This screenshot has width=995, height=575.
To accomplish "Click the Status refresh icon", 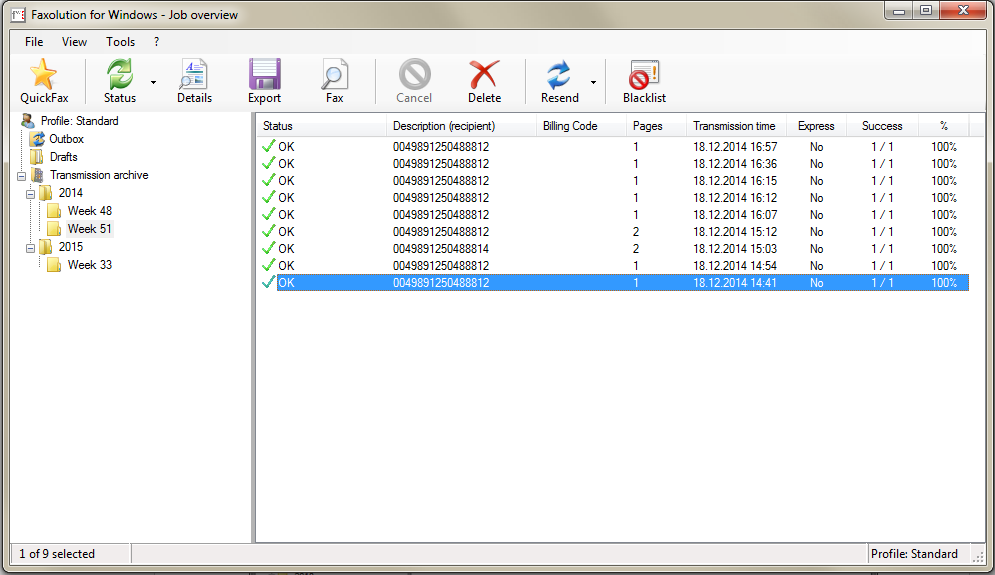I will pos(120,75).
